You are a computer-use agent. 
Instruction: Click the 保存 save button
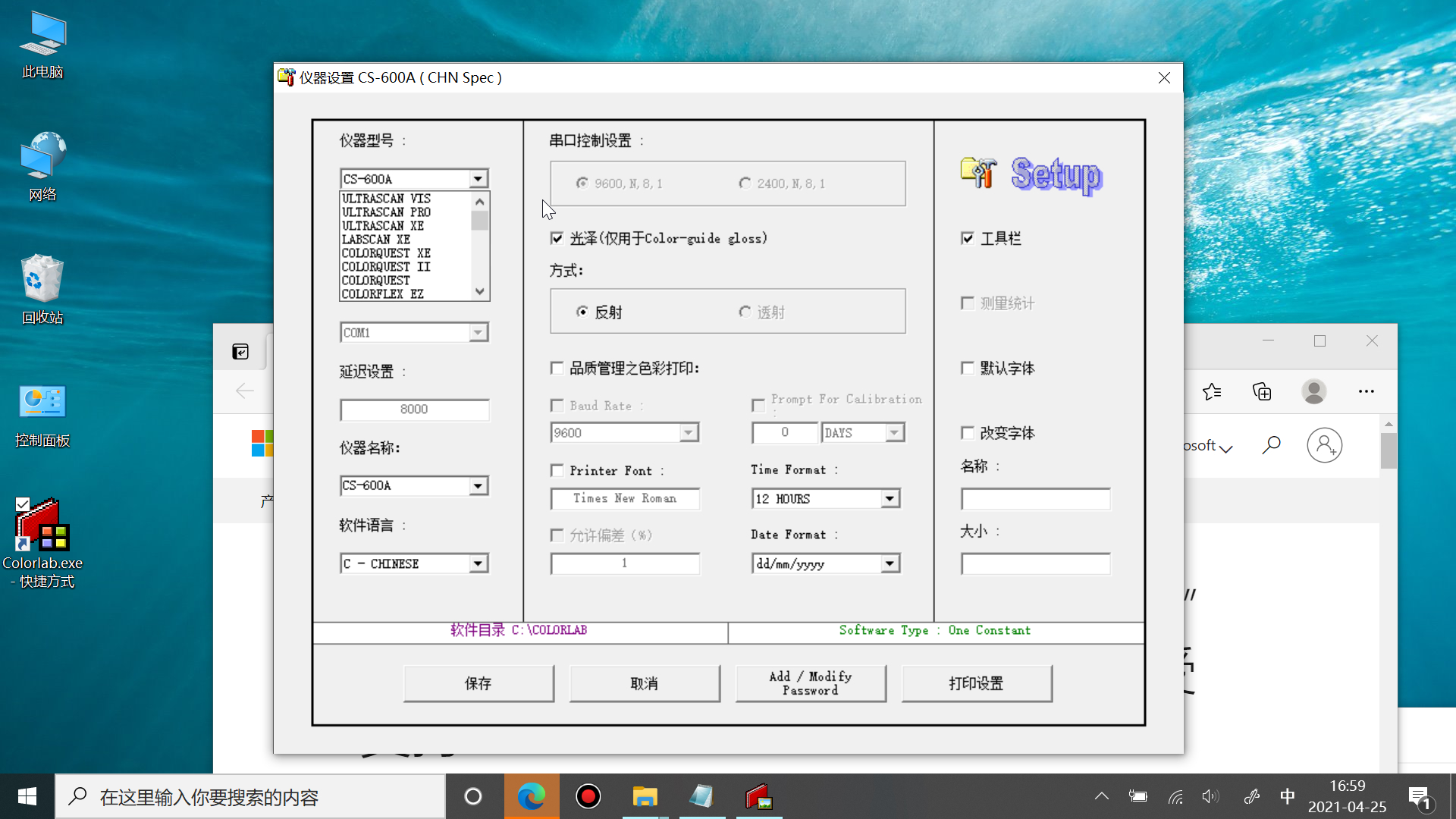pos(479,683)
